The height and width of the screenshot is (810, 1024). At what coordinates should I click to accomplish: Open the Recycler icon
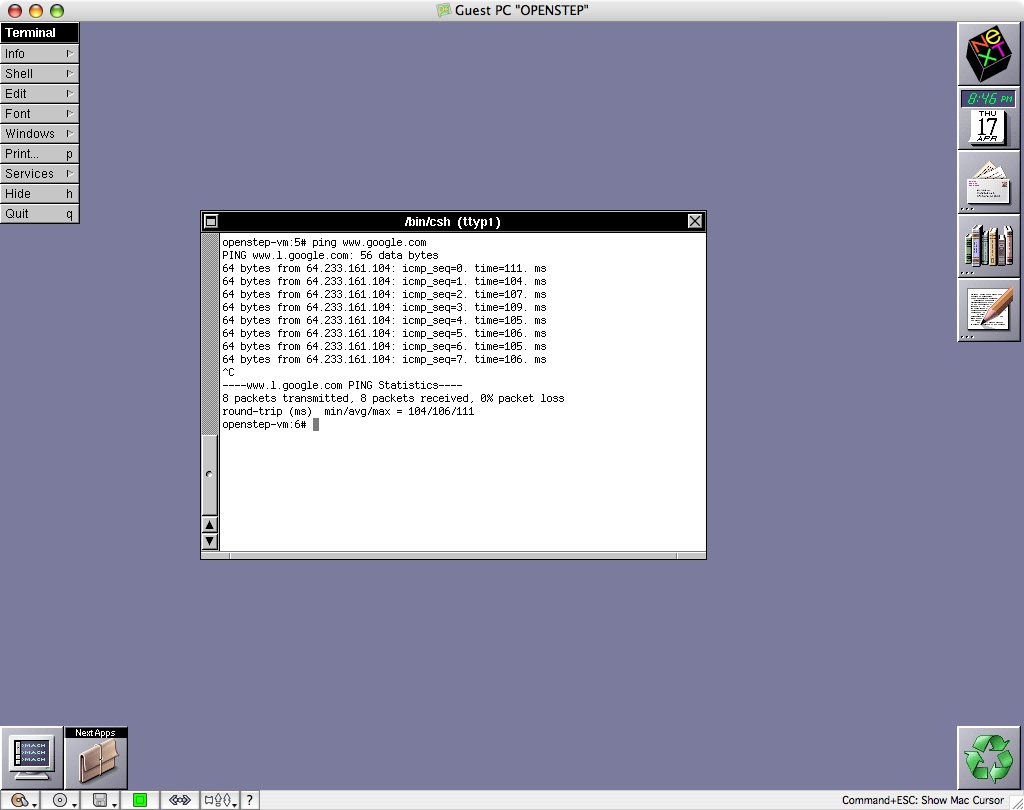tap(988, 757)
